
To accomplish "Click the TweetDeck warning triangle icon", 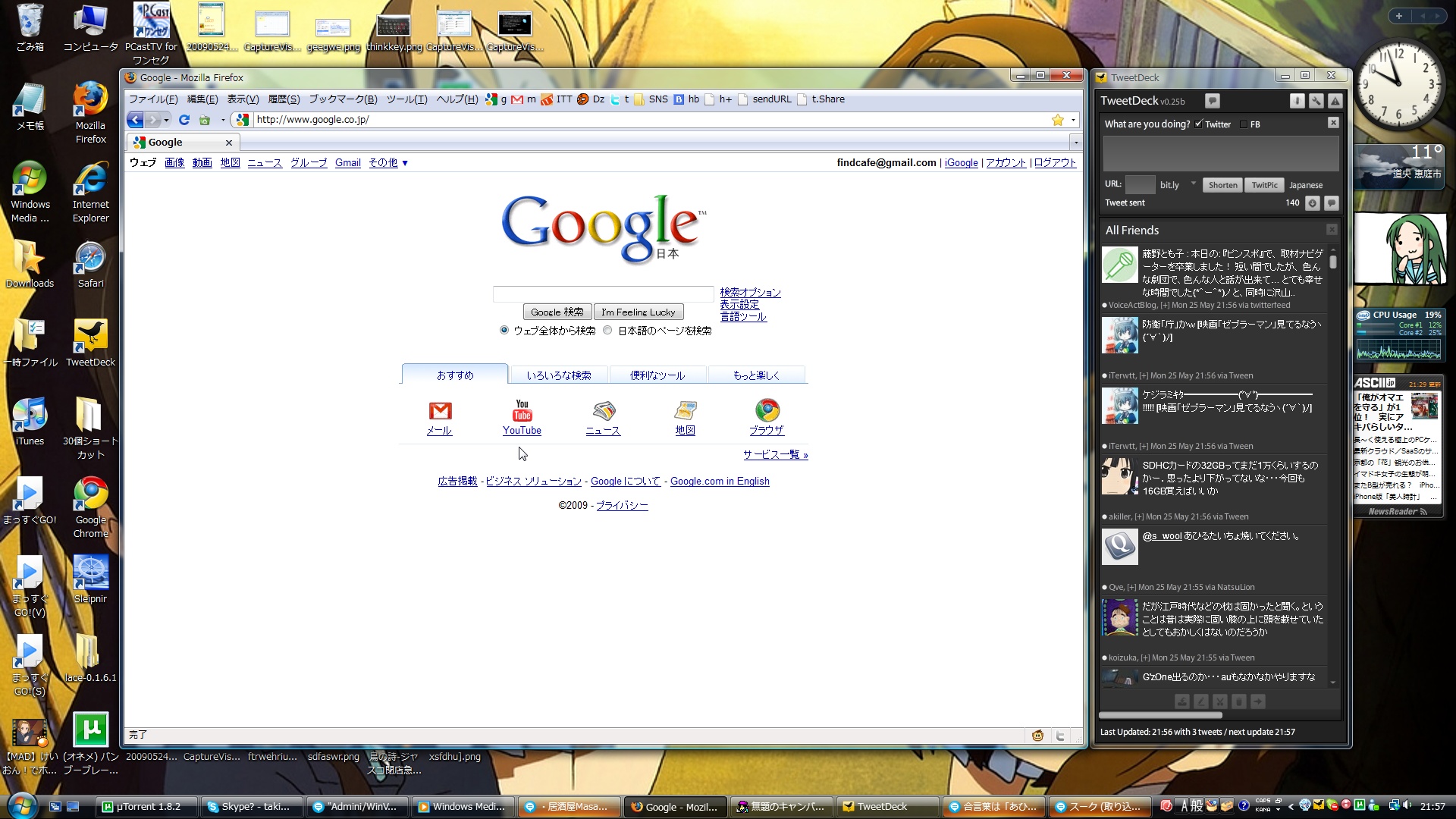I will point(1335,101).
